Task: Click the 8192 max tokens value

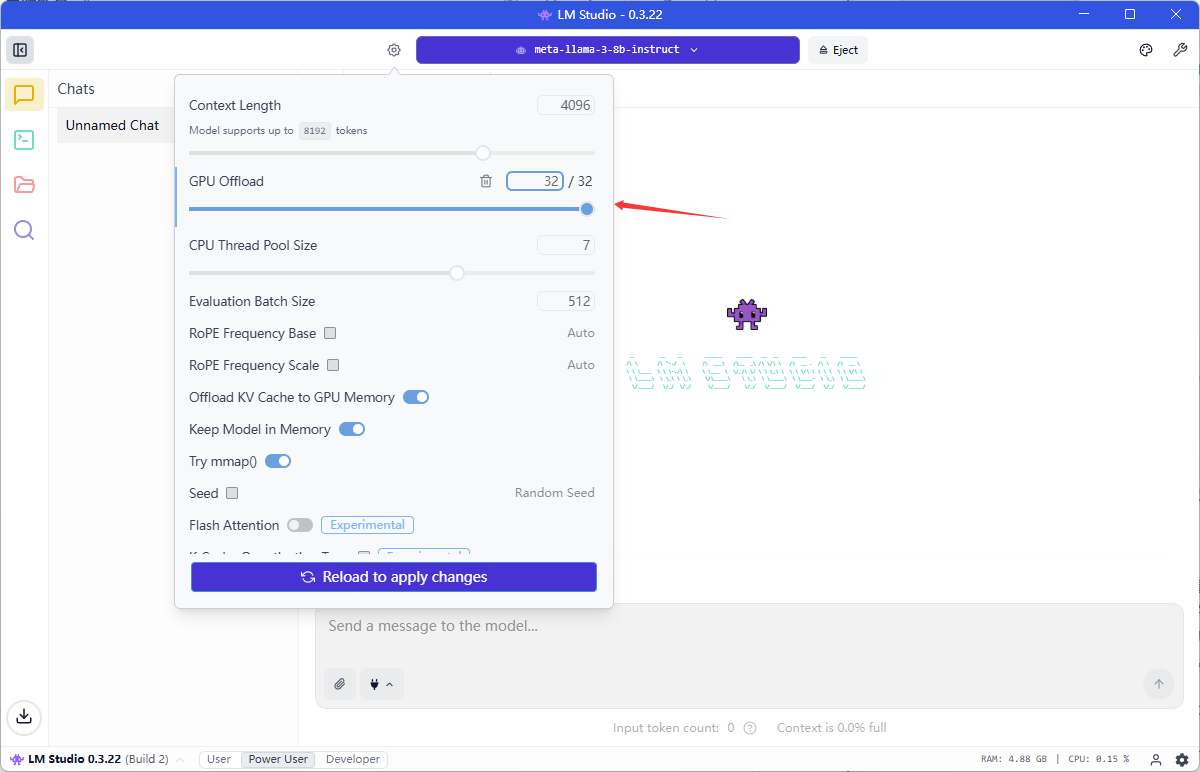Action: coord(314,131)
